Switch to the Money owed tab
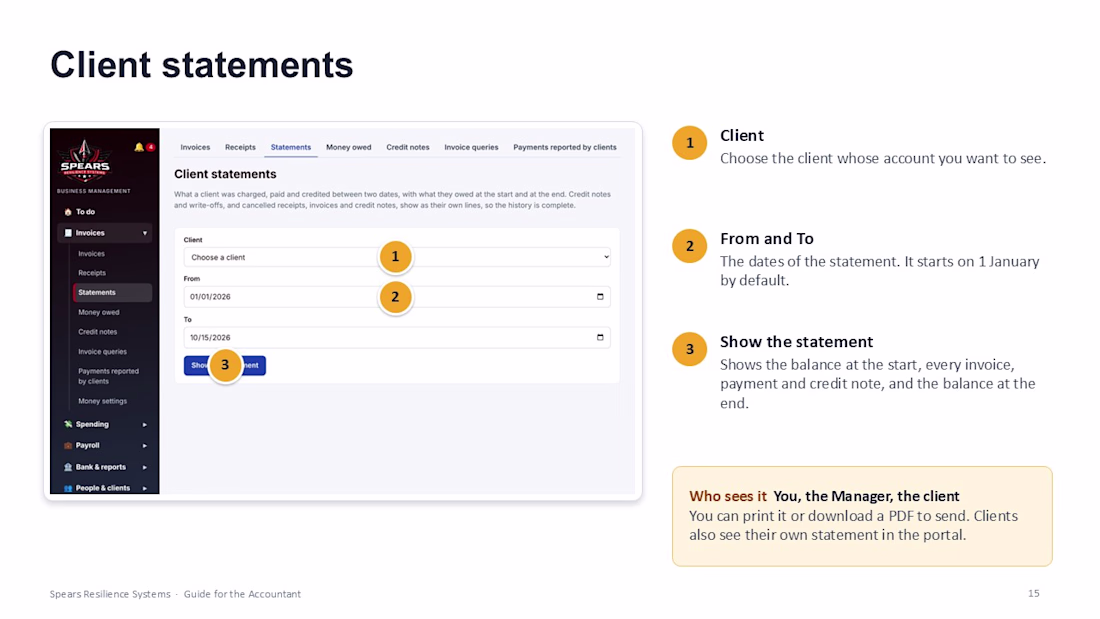1100x619 pixels. [349, 147]
